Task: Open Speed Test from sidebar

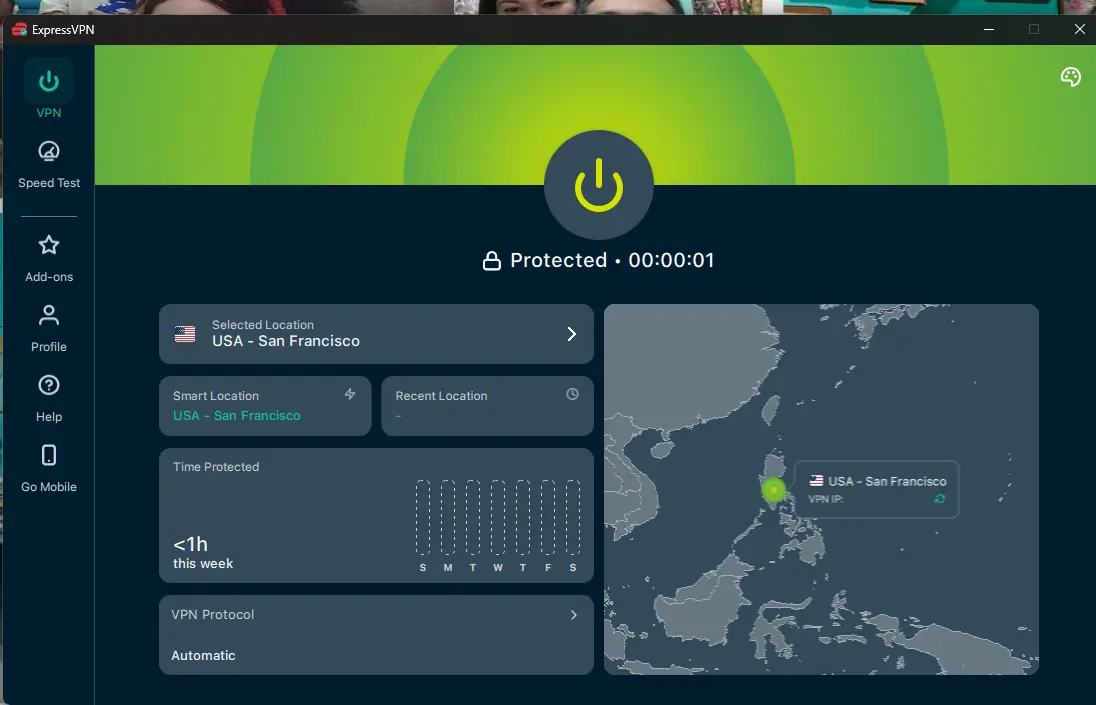Action: click(x=48, y=165)
